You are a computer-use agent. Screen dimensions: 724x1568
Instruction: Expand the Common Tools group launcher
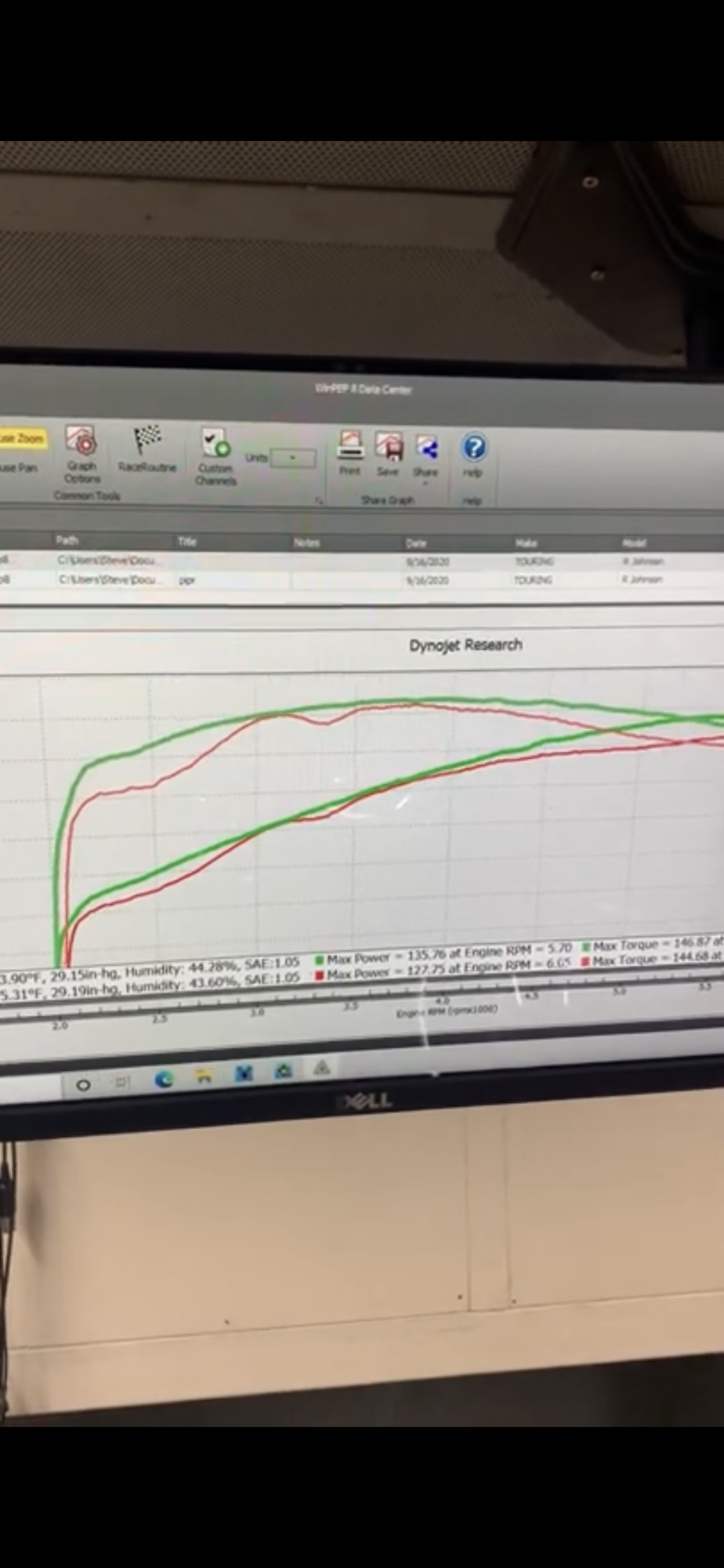[320, 500]
